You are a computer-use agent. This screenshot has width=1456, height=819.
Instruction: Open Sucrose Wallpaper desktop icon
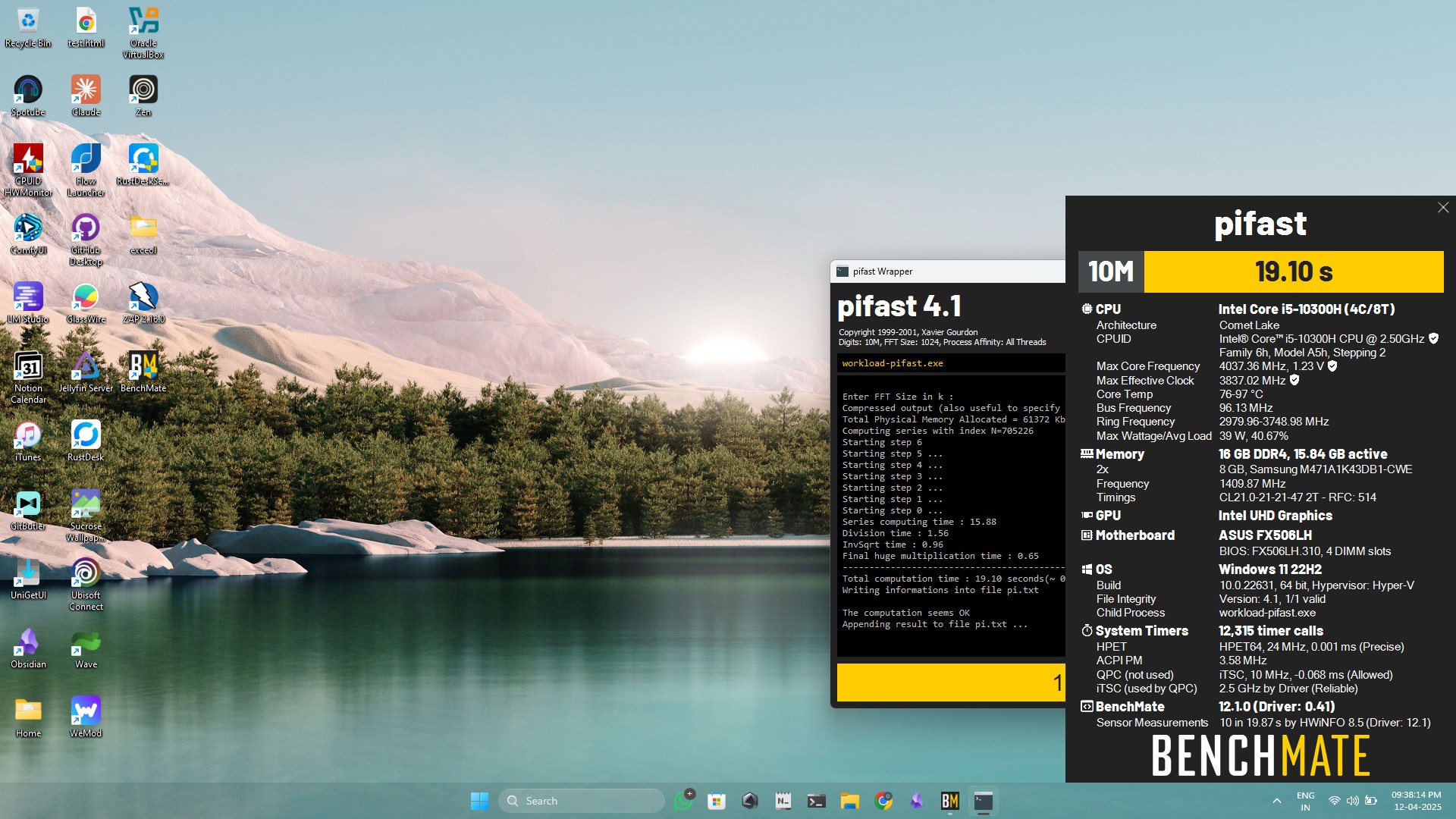tap(86, 516)
